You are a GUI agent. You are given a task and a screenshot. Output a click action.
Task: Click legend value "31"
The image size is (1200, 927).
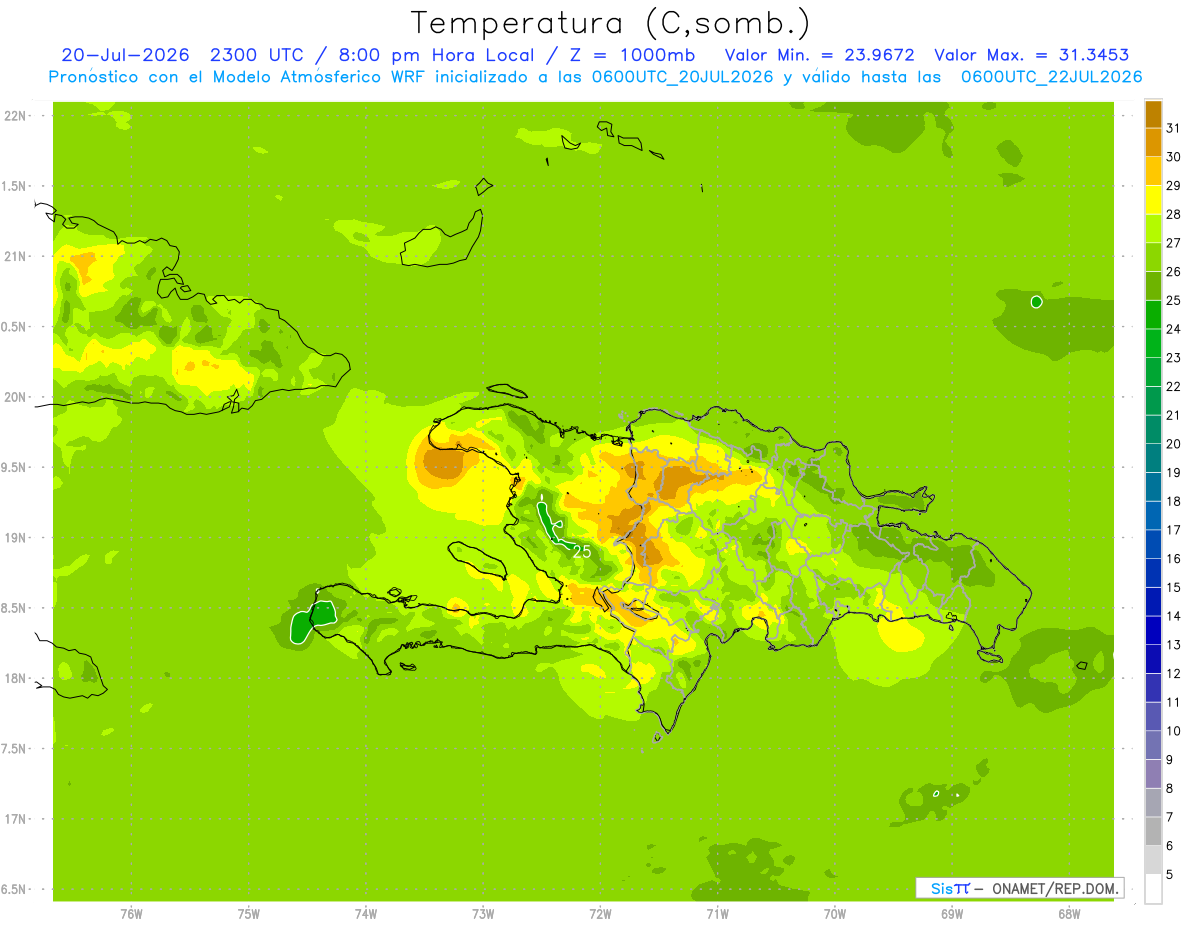(1173, 128)
